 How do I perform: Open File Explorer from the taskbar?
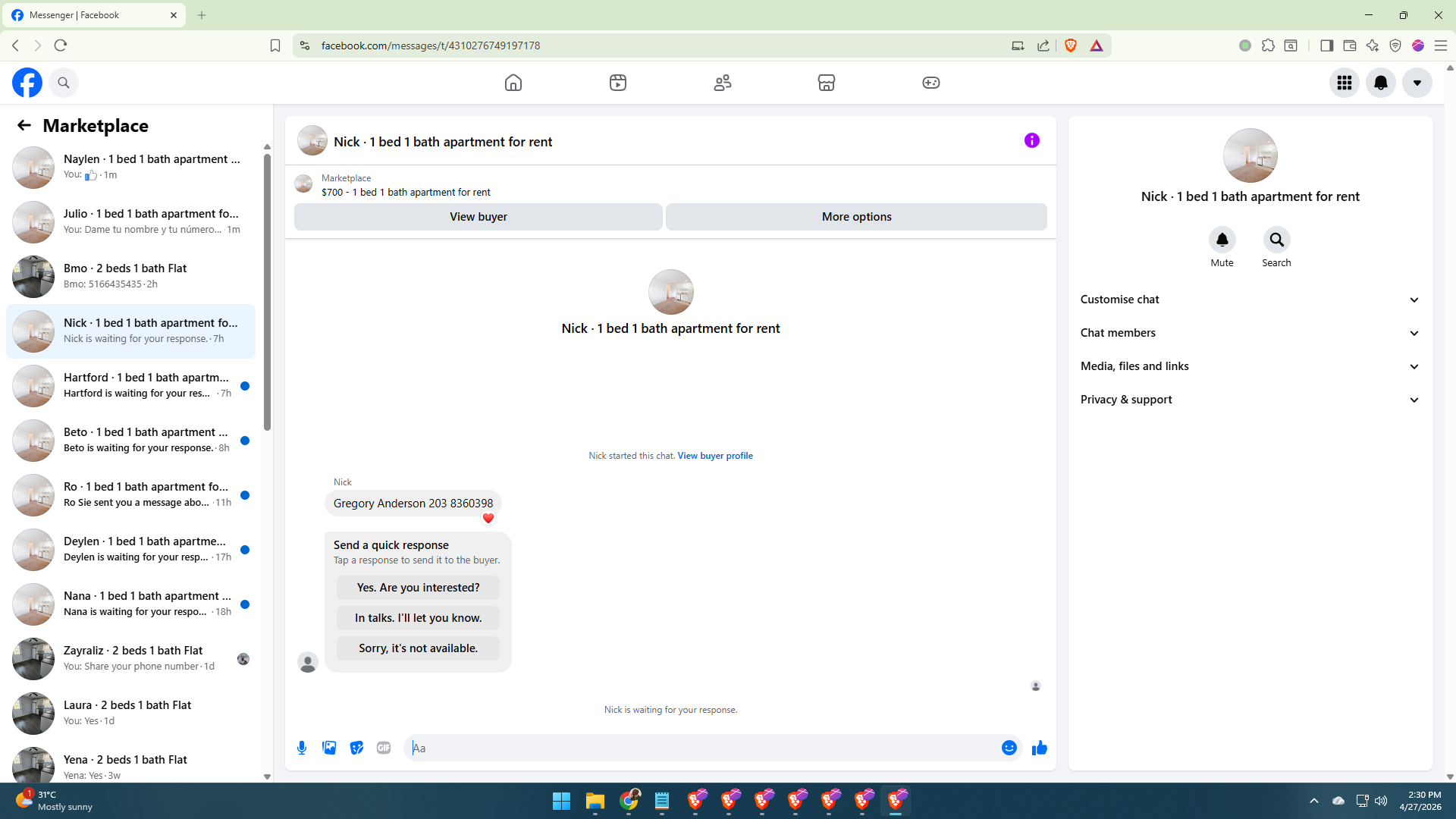pyautogui.click(x=595, y=801)
